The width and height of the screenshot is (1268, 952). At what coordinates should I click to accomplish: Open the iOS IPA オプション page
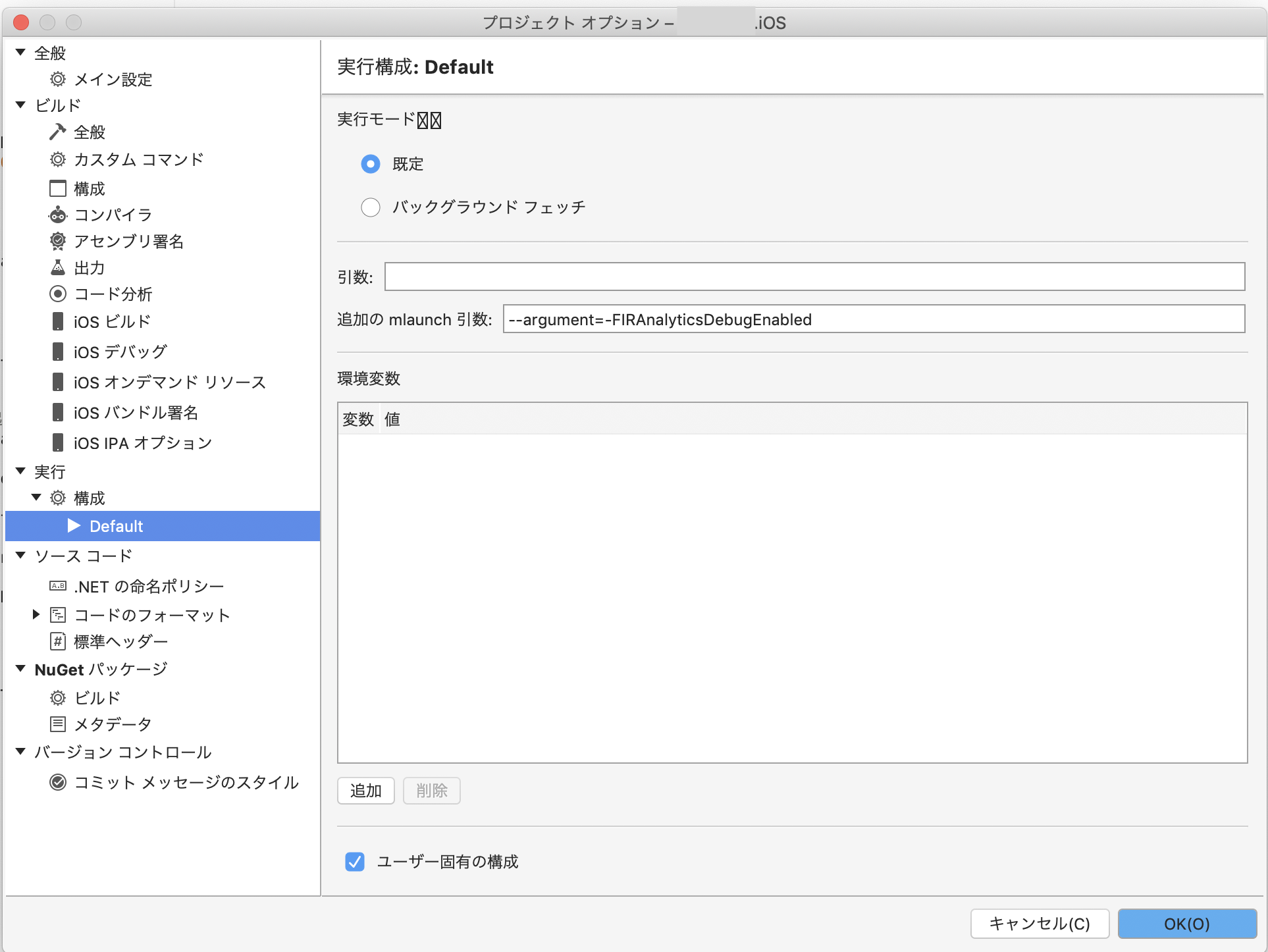[x=140, y=442]
